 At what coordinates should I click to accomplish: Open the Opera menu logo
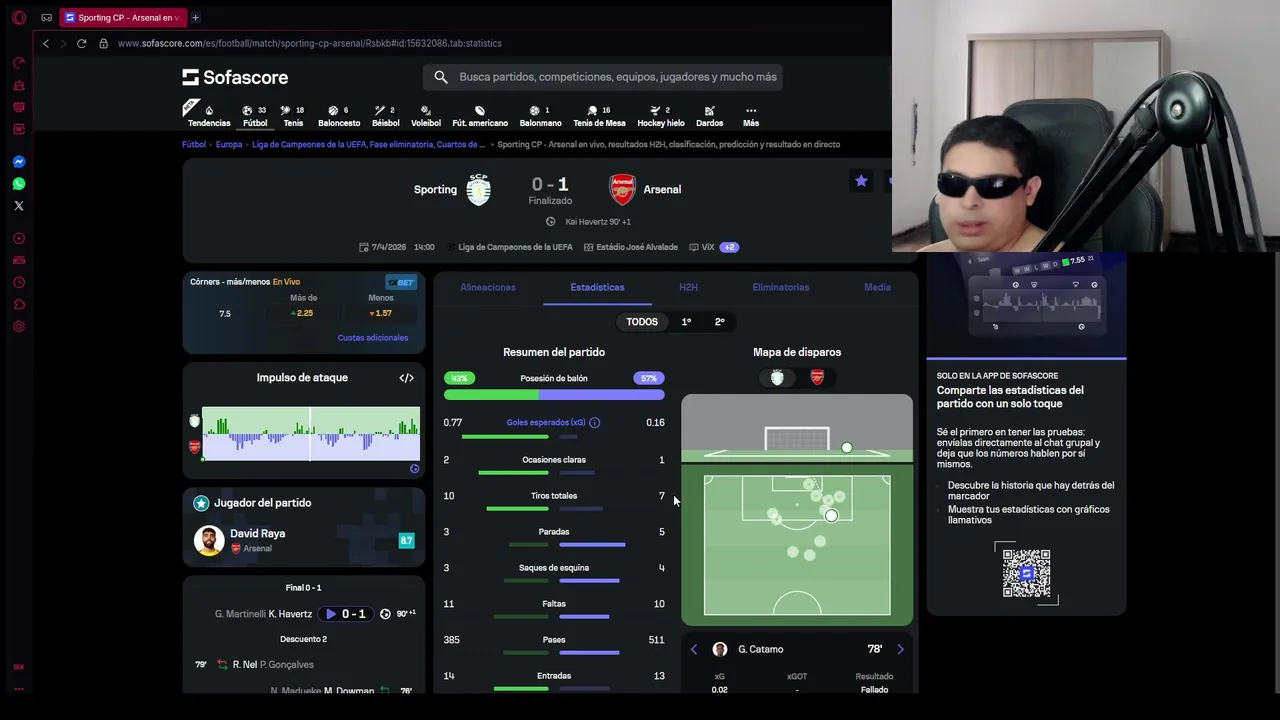click(x=18, y=18)
